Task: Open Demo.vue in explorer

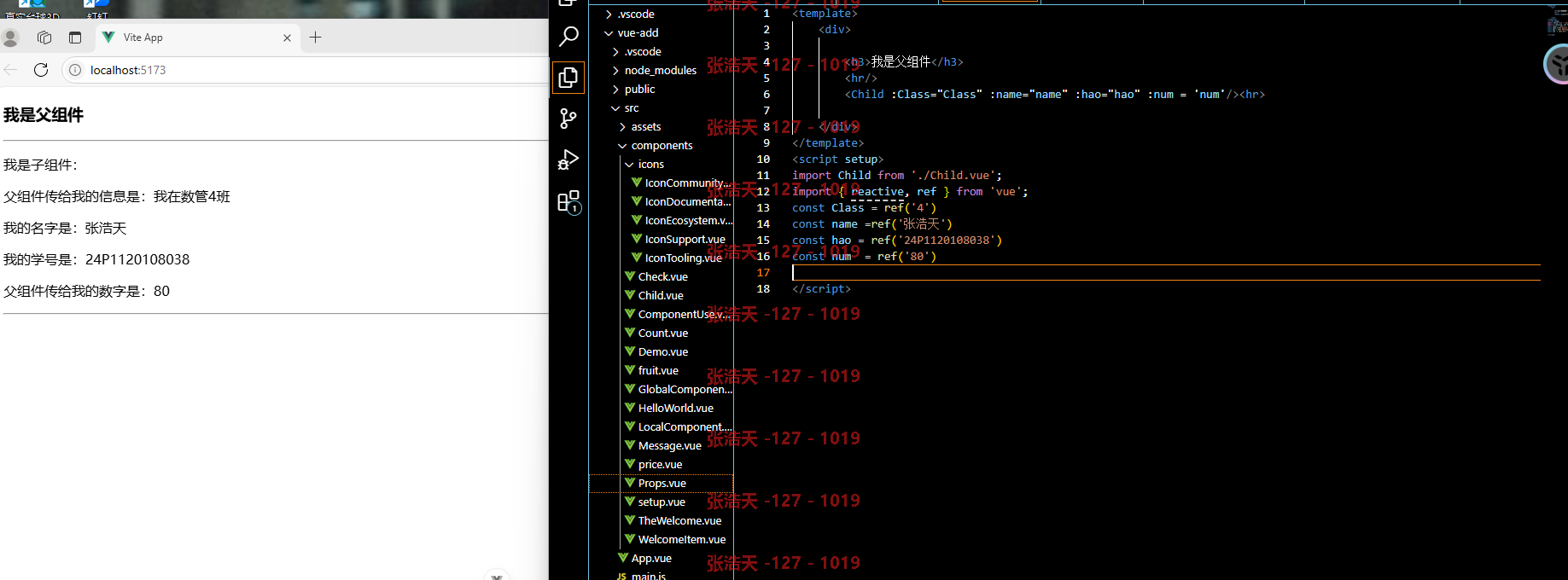Action: (x=656, y=351)
